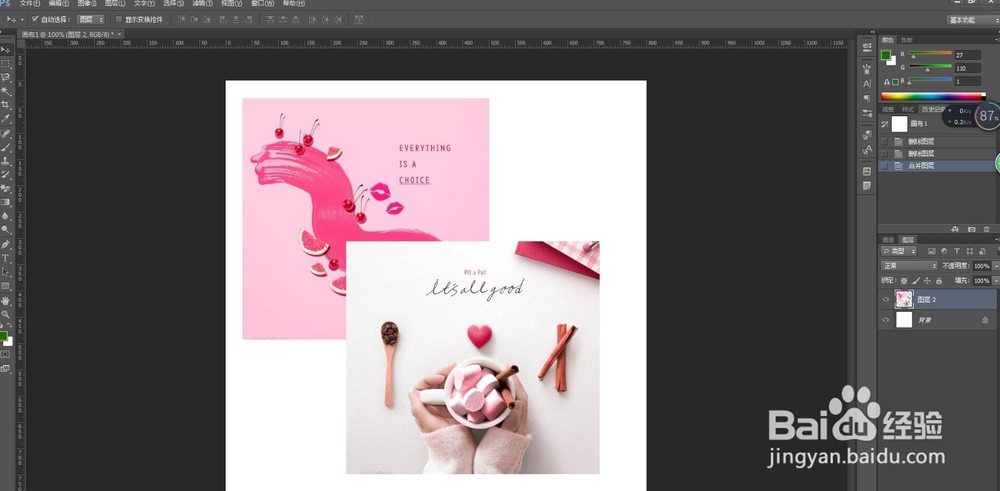Filter layers by pixel image icon
The image size is (1000, 491).
pyautogui.click(x=932, y=251)
